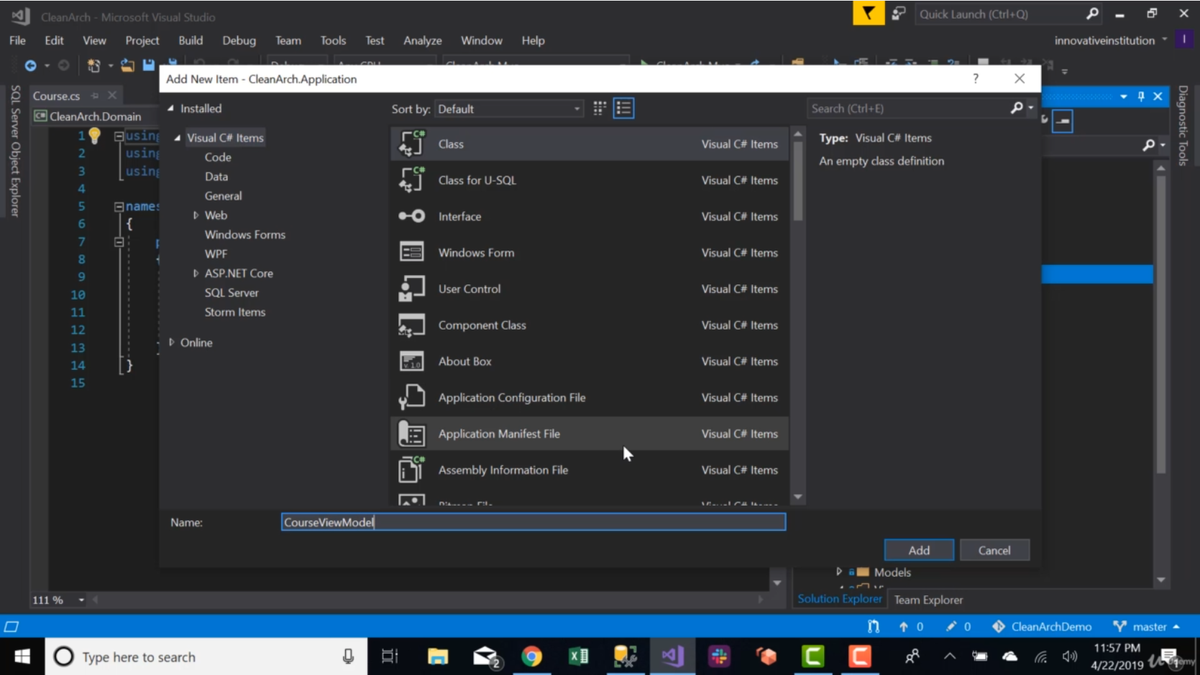The image size is (1200, 675).
Task: Select the Data category
Action: coord(216,177)
